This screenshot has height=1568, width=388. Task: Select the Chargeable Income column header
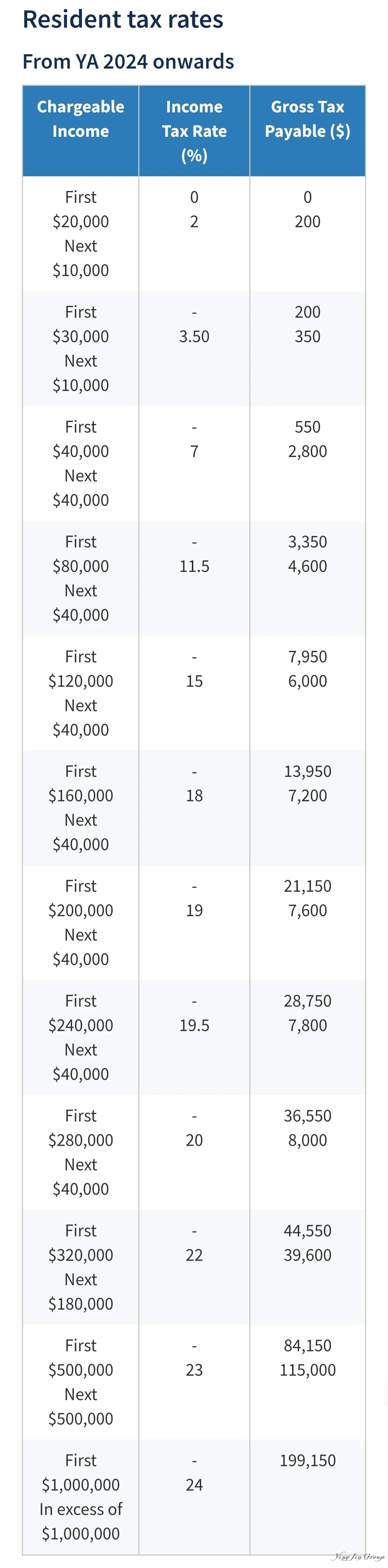point(80,131)
